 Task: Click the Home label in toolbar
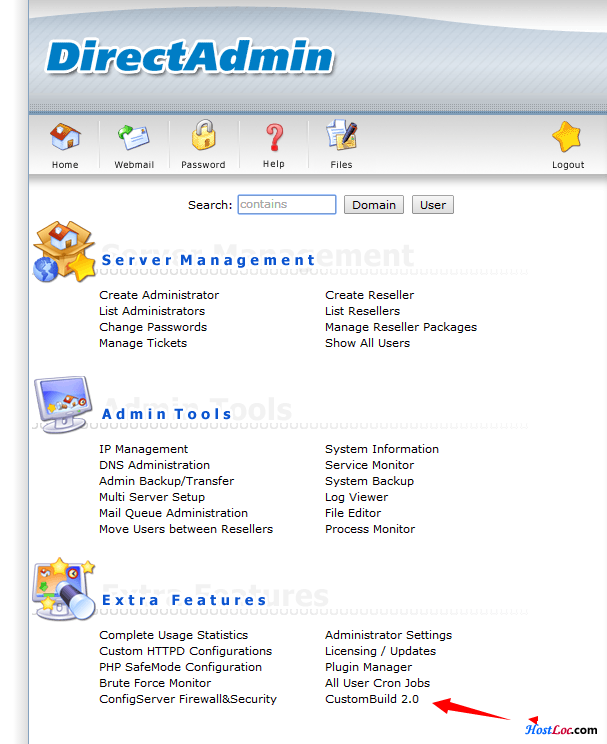tap(65, 165)
